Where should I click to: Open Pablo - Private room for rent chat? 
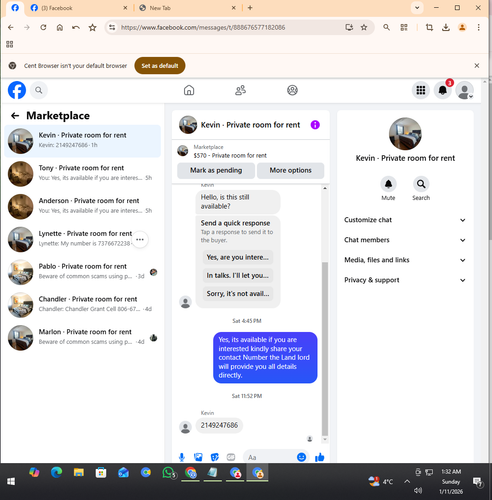pos(83,272)
